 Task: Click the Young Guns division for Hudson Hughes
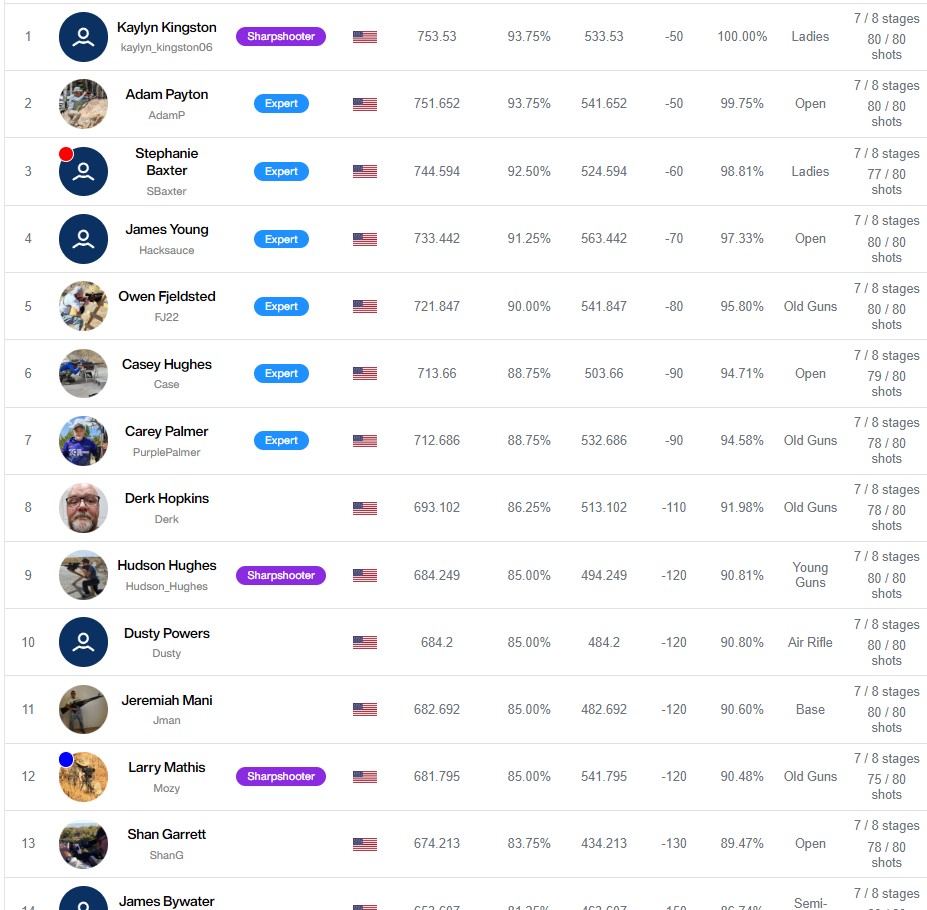coord(810,575)
